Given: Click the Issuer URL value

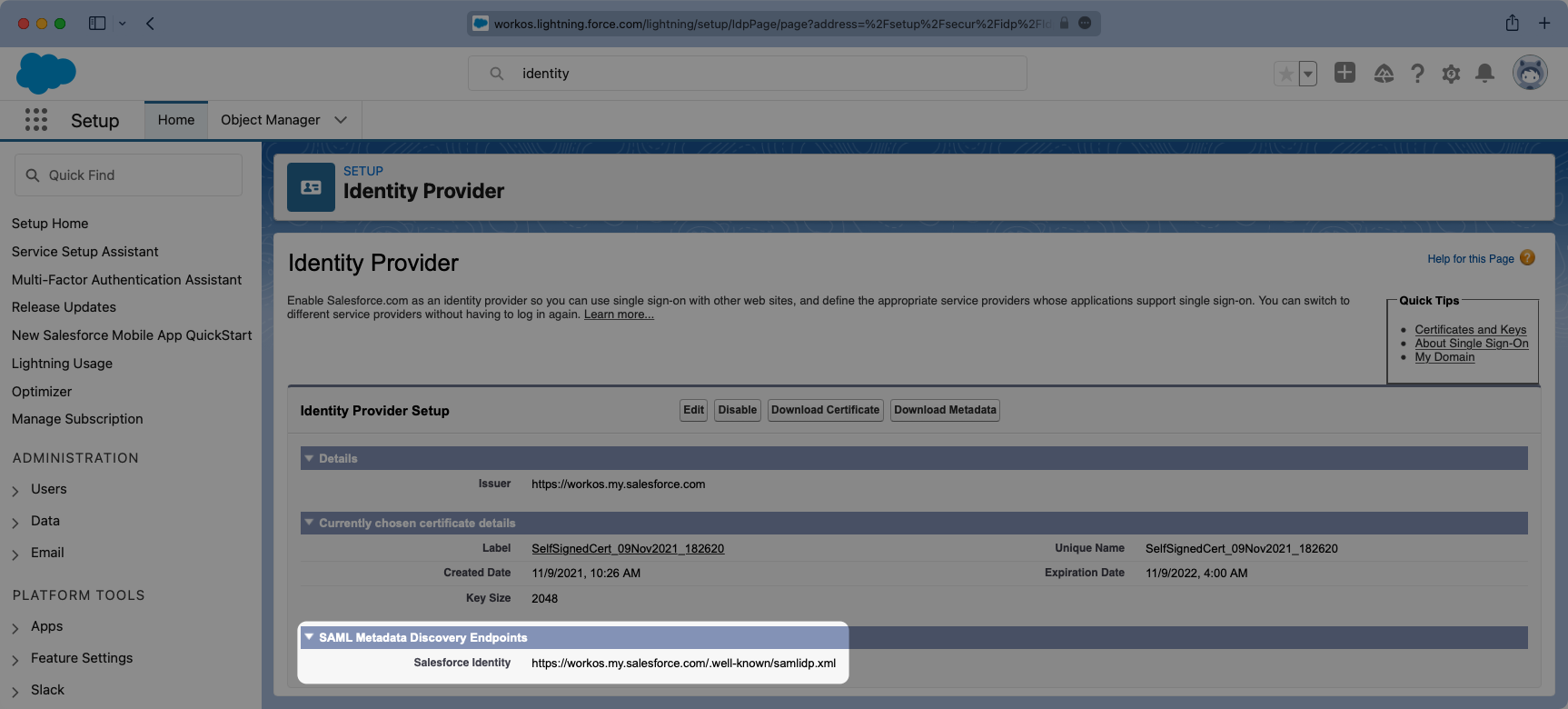Looking at the screenshot, I should pos(619,484).
